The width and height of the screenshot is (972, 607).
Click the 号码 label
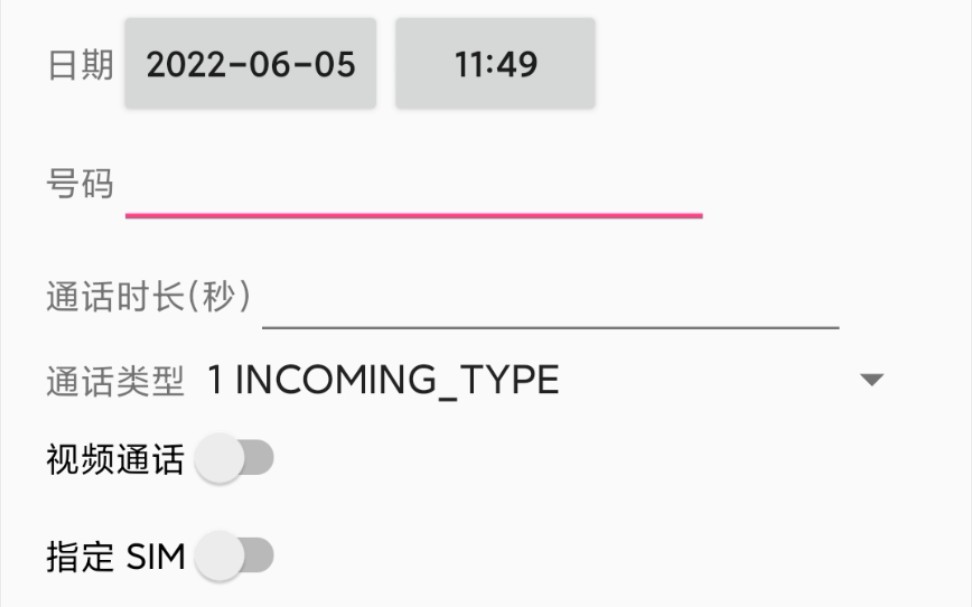[80, 185]
